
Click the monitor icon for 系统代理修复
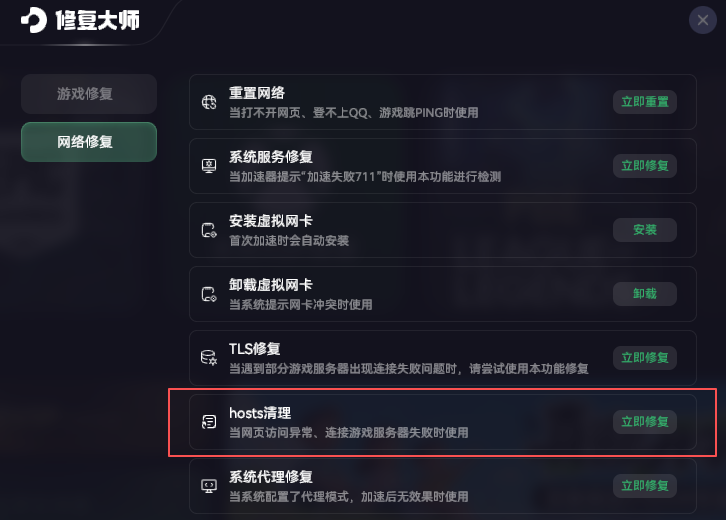[209, 486]
